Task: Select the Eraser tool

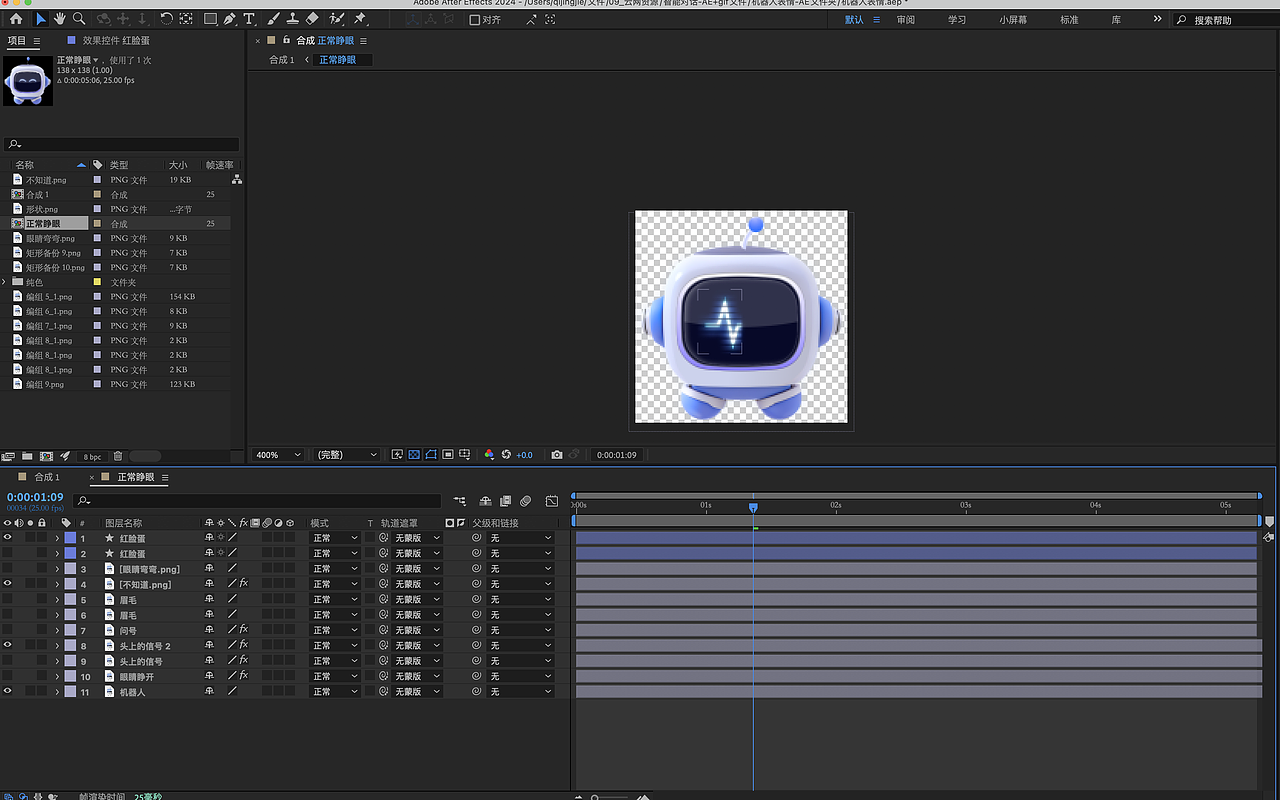Action: pyautogui.click(x=312, y=19)
